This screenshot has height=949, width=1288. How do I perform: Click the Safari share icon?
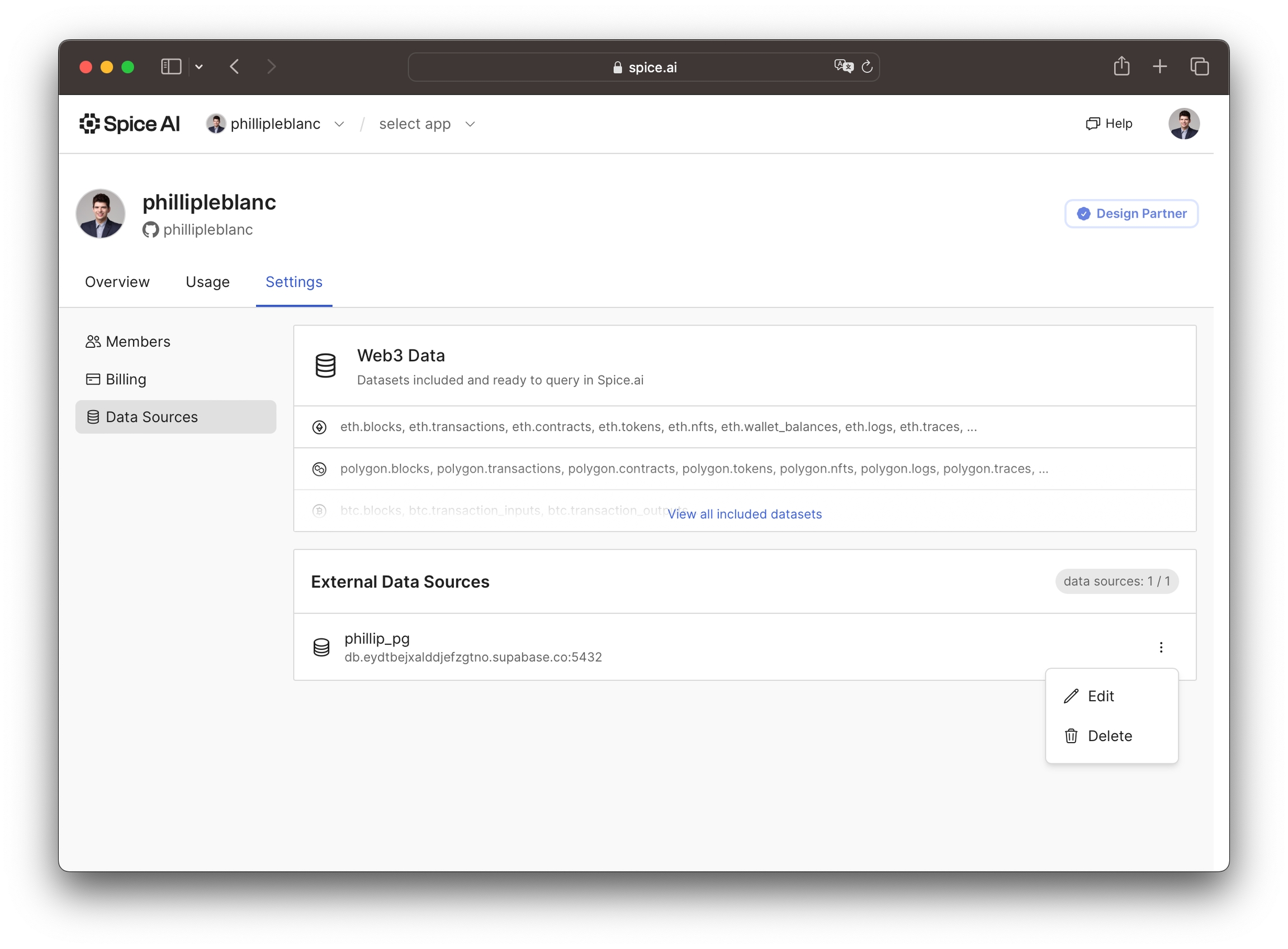(x=1121, y=67)
